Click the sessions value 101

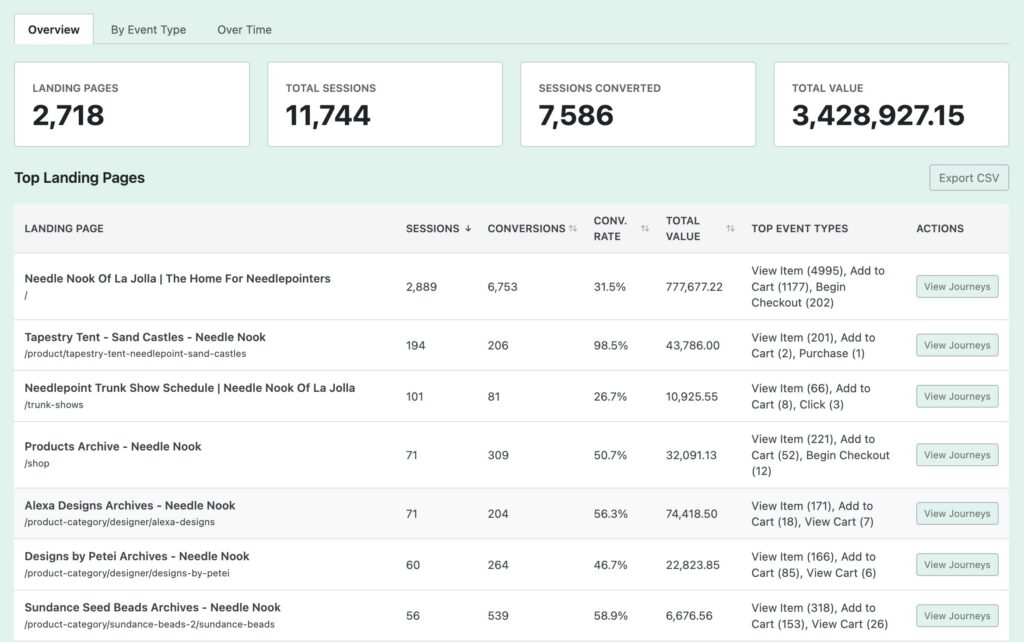(x=415, y=396)
